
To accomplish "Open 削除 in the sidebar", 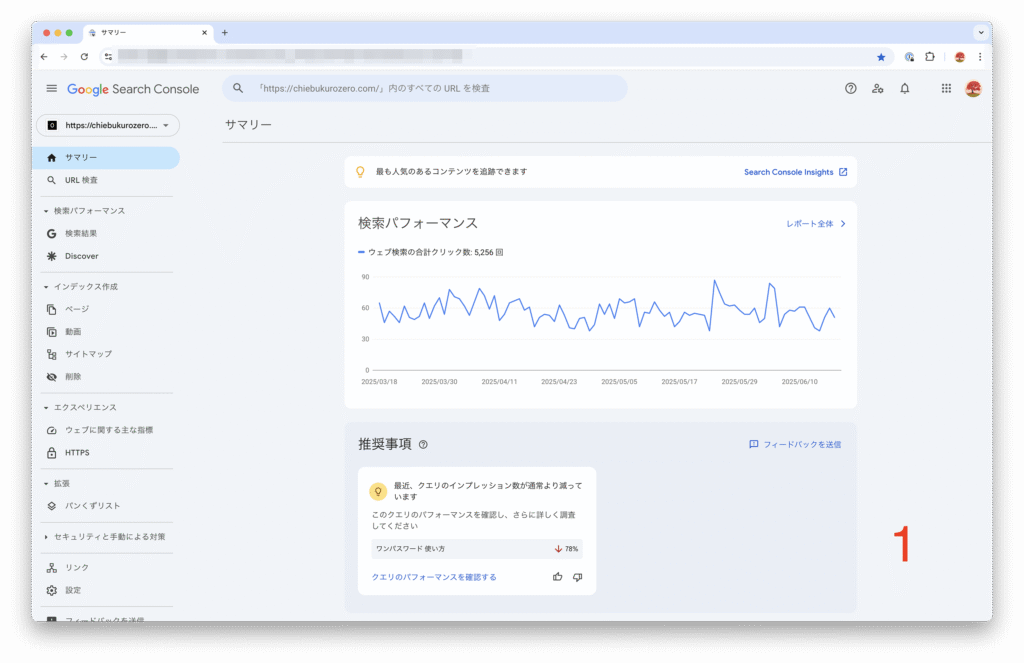I will pyautogui.click(x=106, y=377).
